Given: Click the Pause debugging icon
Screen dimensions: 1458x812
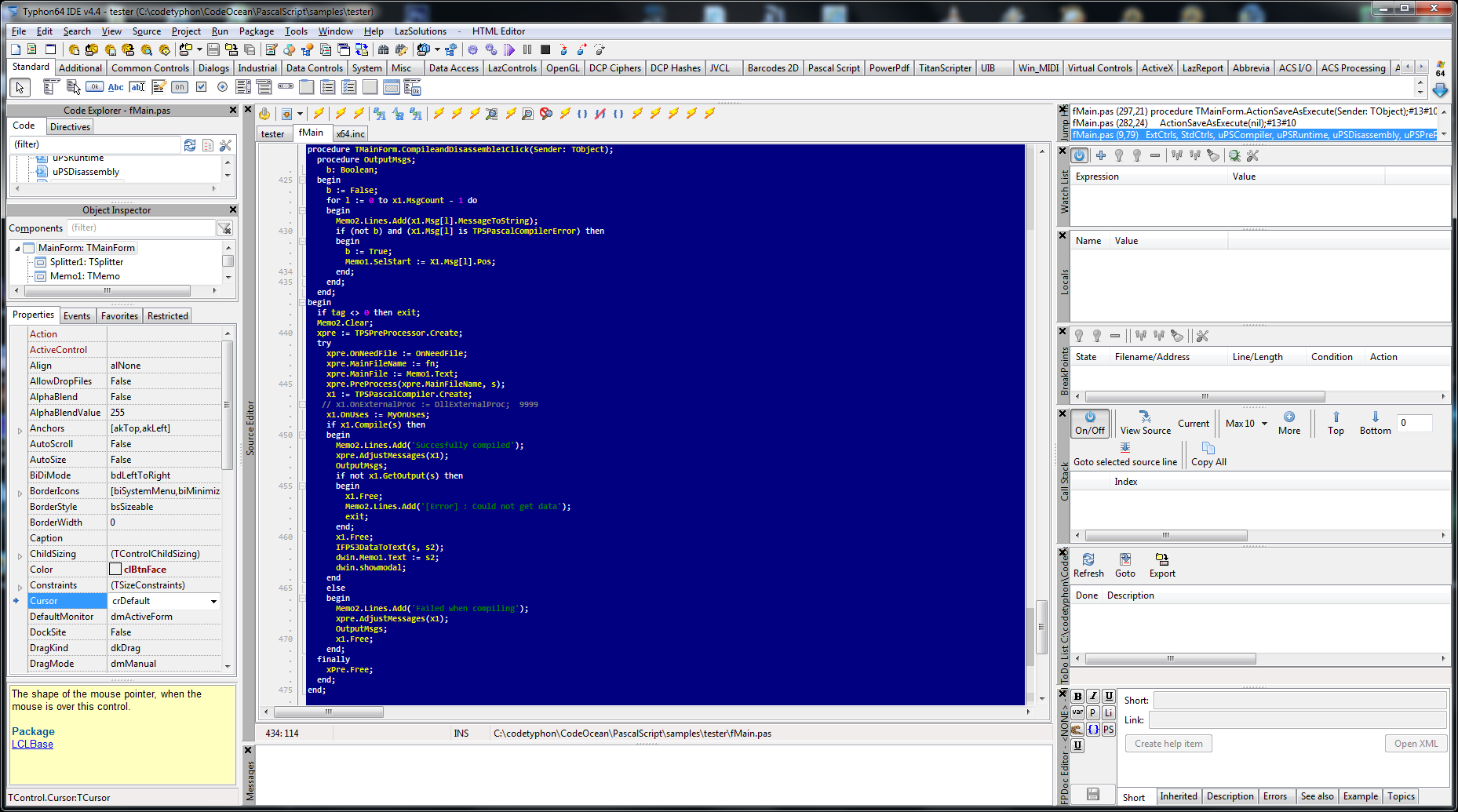Looking at the screenshot, I should click(527, 49).
